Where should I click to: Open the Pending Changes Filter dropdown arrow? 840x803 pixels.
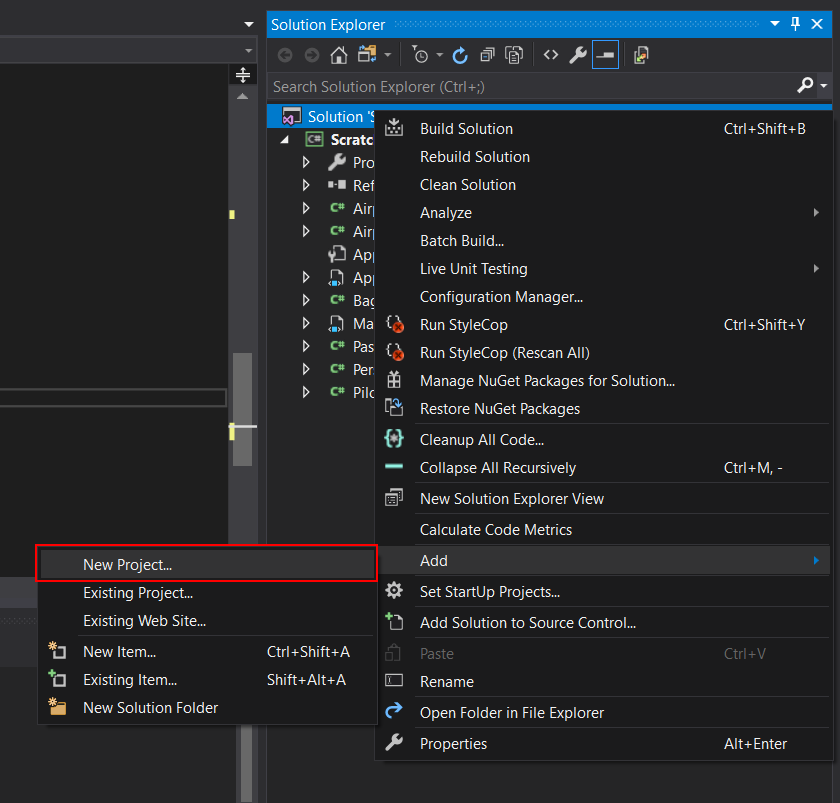pyautogui.click(x=439, y=55)
